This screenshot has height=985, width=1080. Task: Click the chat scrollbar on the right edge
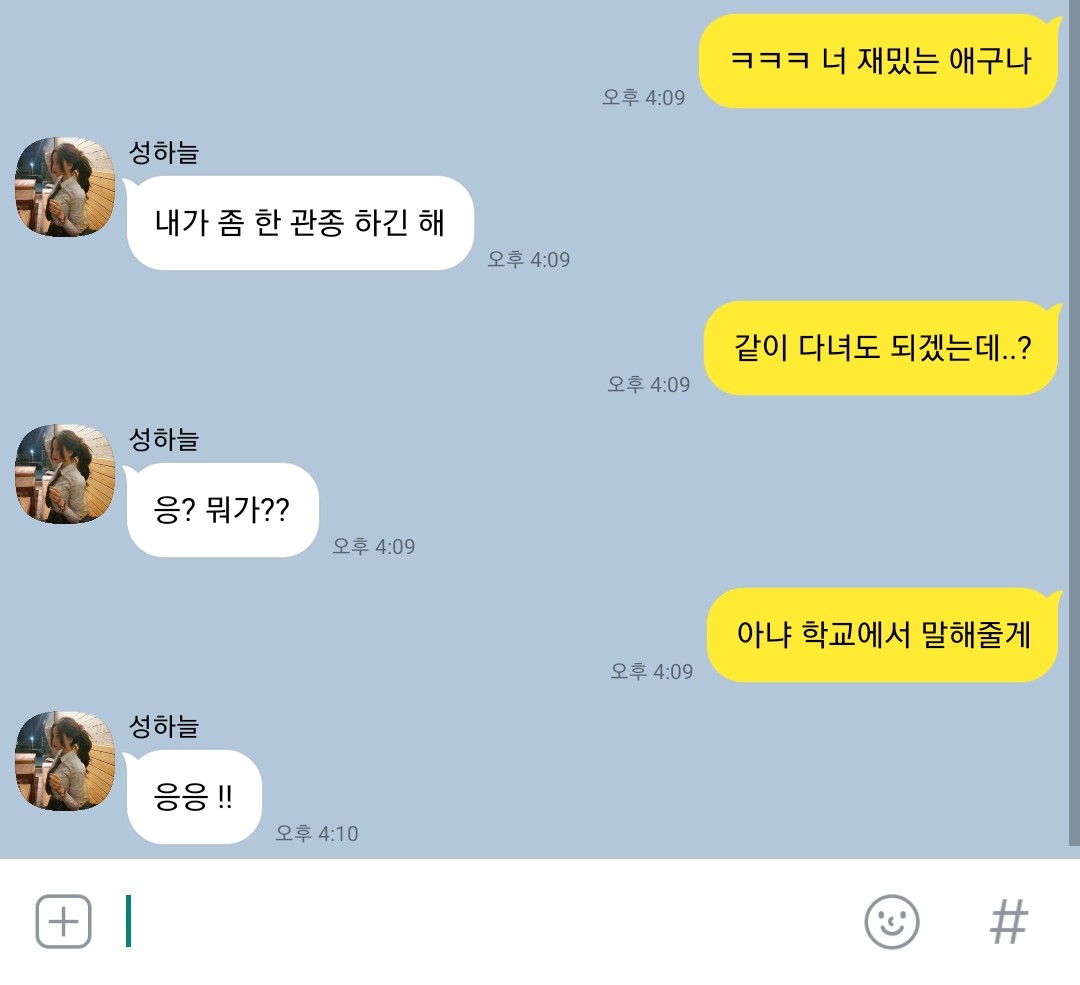point(1074,422)
